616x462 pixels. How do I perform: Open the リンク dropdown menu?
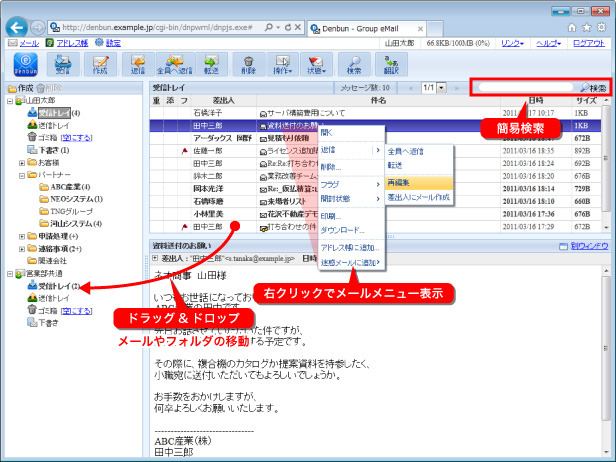tap(512, 43)
